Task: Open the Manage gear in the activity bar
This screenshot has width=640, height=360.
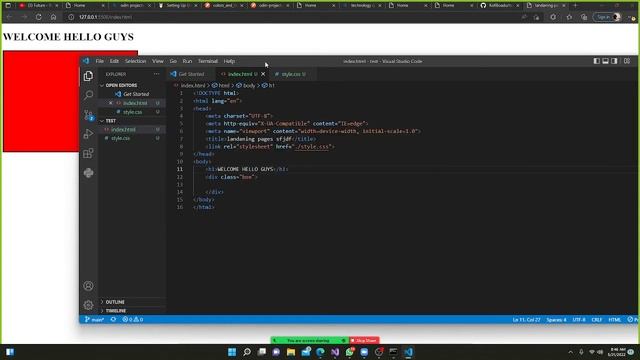Action: (x=88, y=305)
